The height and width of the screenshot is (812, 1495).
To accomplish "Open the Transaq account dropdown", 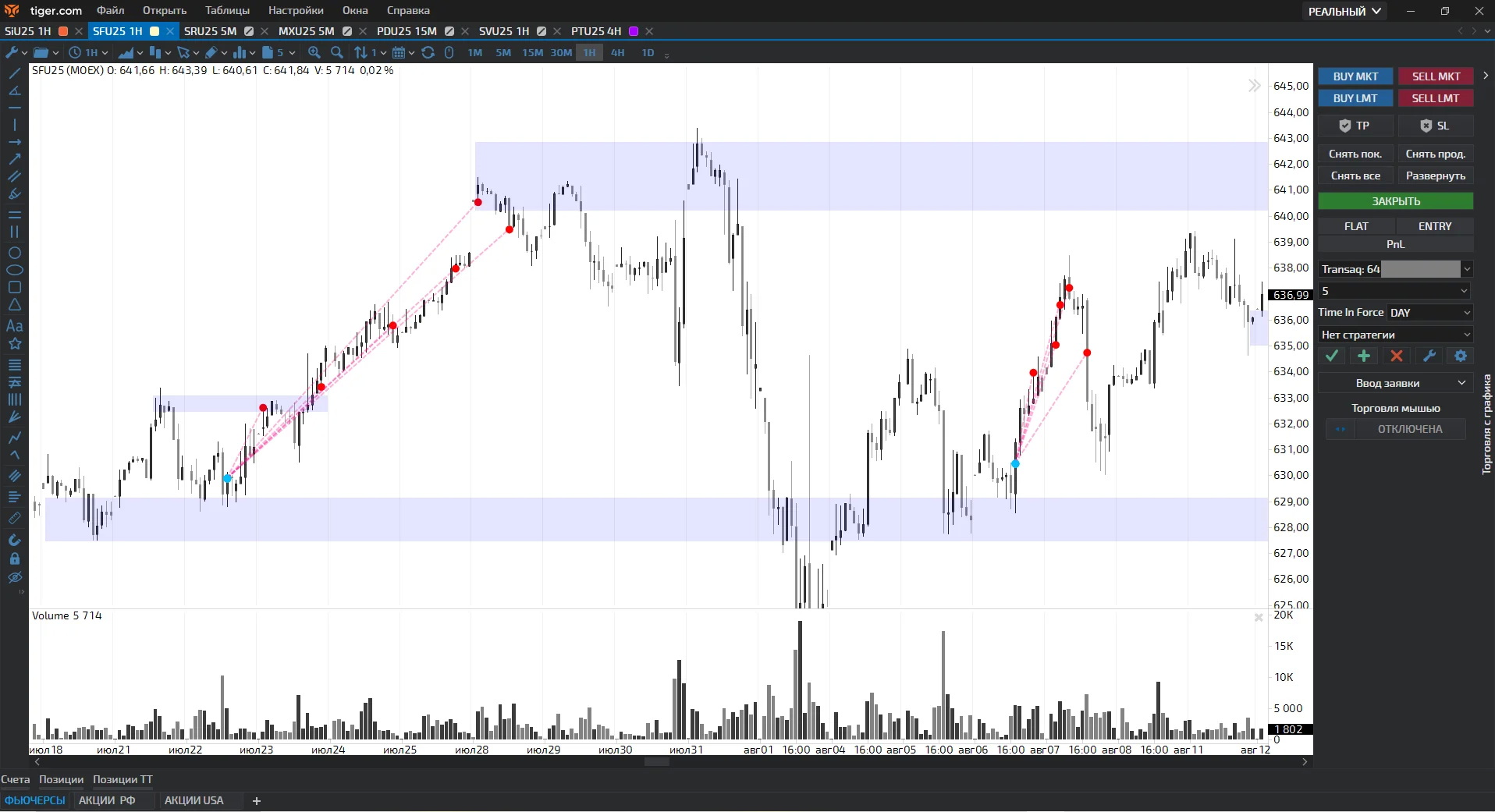I will click(x=1396, y=269).
